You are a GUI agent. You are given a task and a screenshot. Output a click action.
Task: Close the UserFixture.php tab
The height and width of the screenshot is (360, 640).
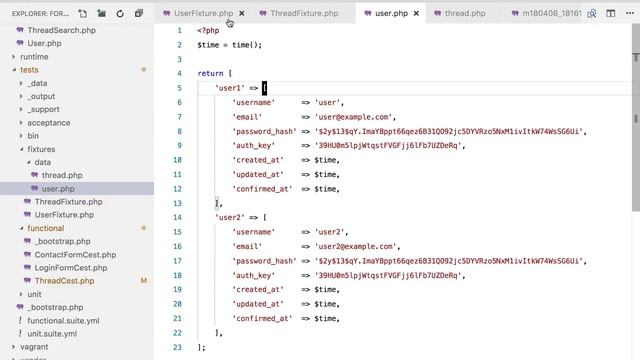click(x=242, y=13)
